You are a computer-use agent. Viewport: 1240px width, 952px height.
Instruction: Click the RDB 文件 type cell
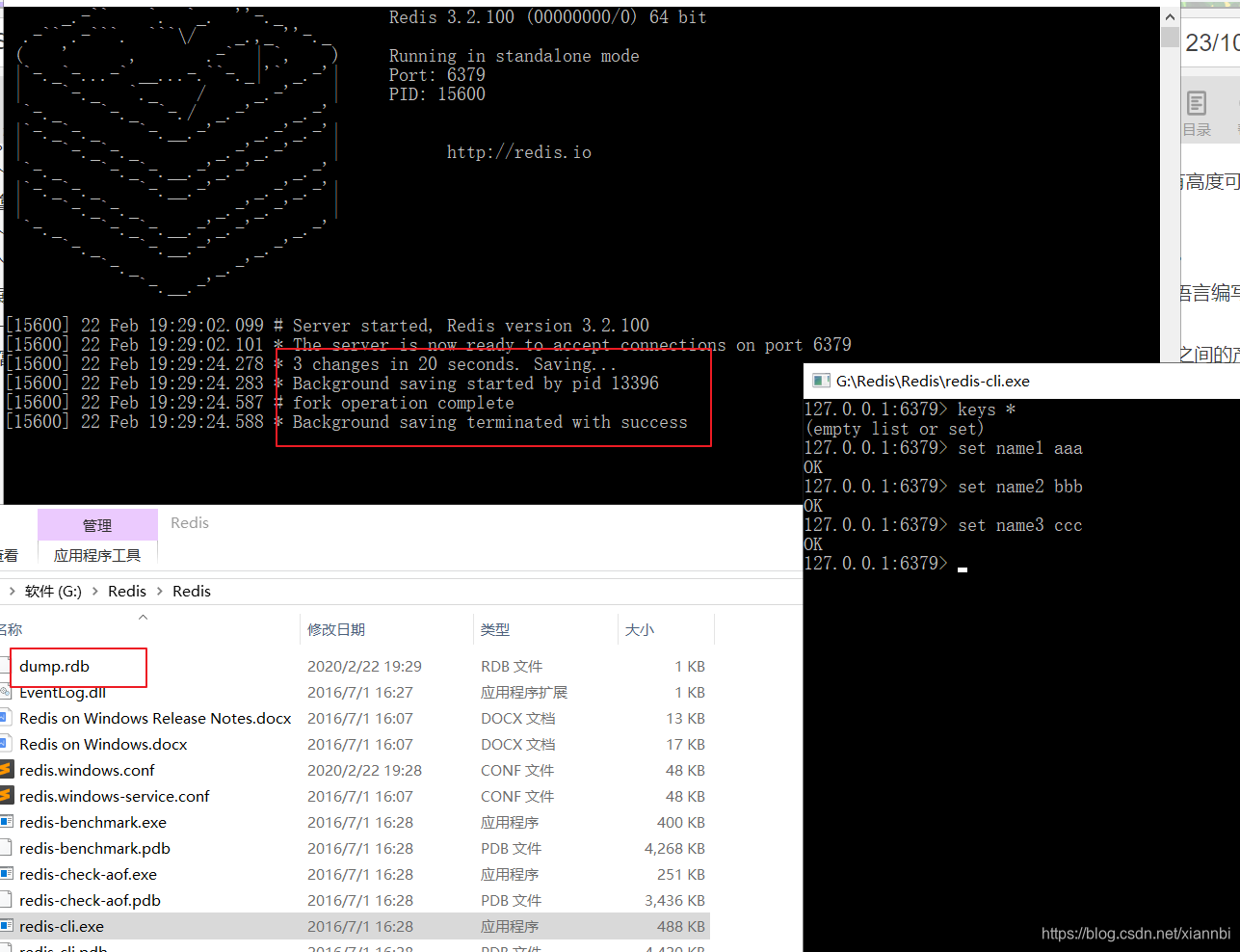pyautogui.click(x=512, y=667)
